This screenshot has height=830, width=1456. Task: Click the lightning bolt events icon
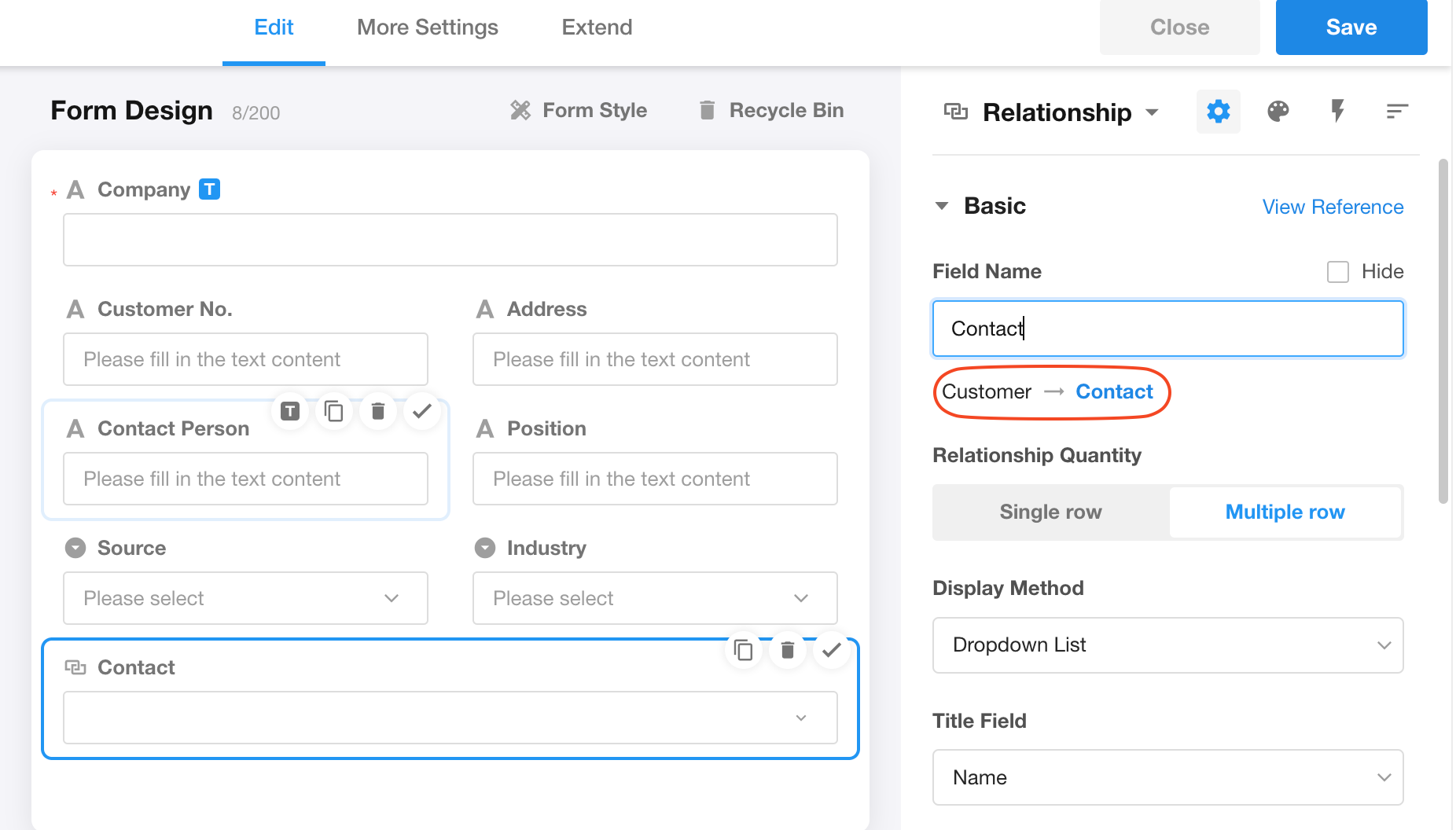pos(1337,112)
